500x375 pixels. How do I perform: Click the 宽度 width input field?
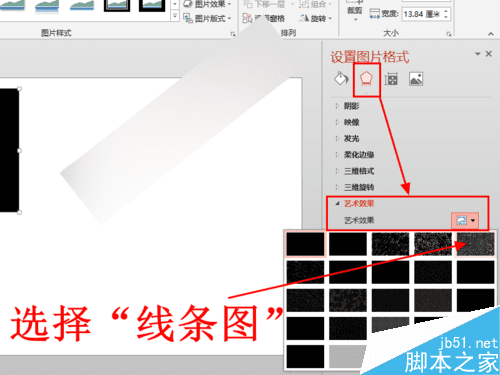tap(422, 14)
